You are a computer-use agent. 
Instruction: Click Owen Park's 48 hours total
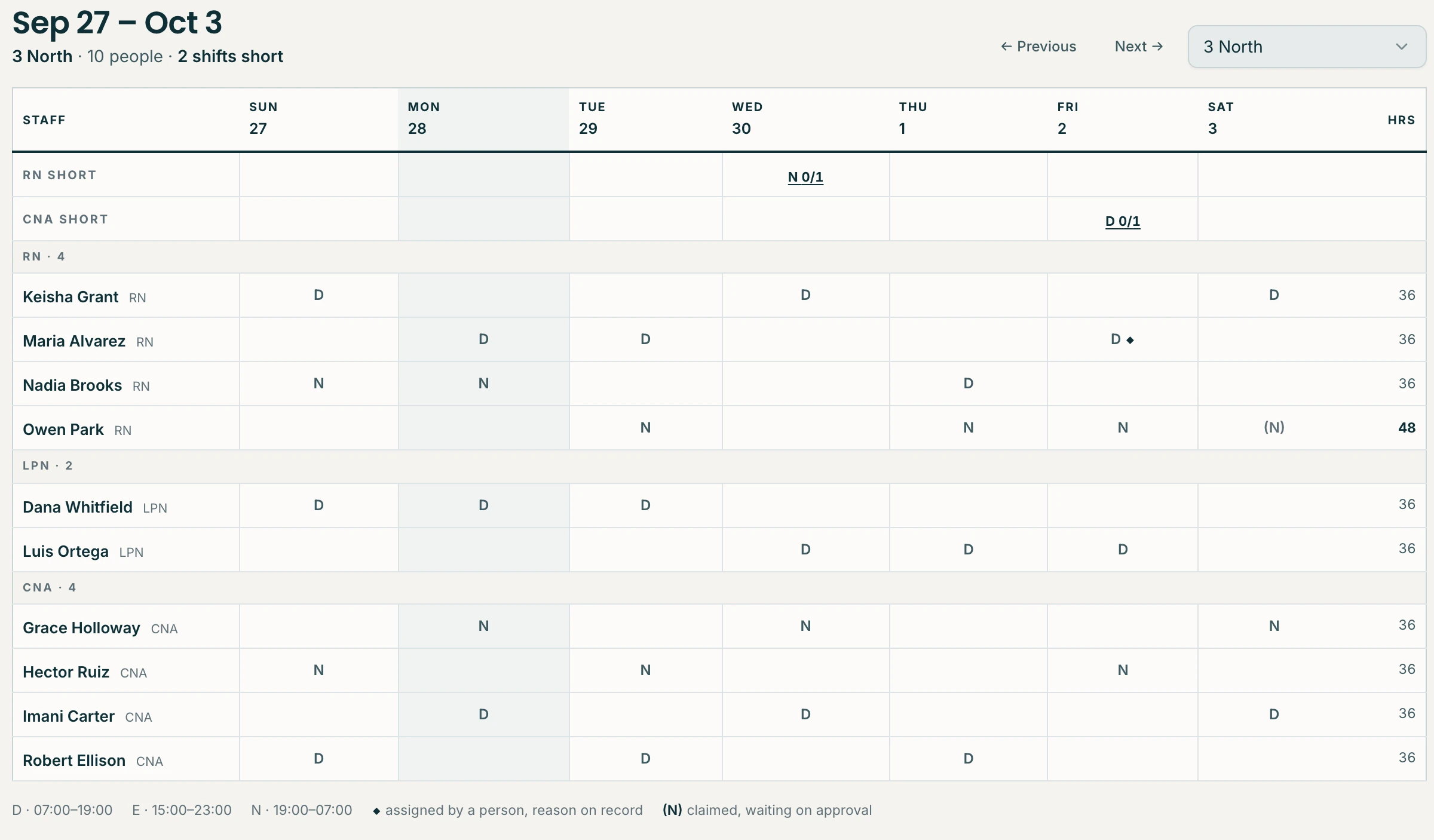point(1407,428)
